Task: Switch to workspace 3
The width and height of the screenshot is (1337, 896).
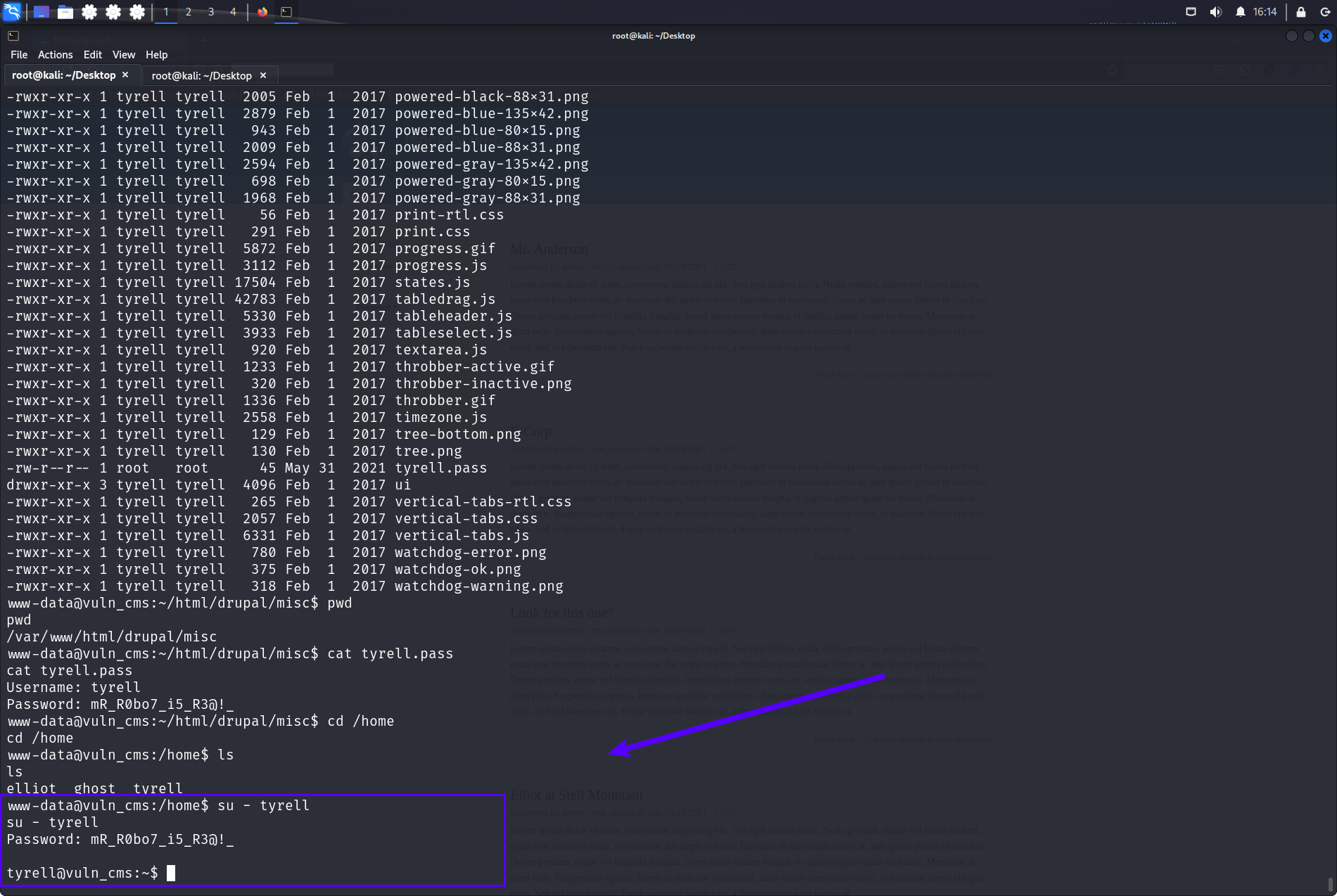Action: pos(211,12)
